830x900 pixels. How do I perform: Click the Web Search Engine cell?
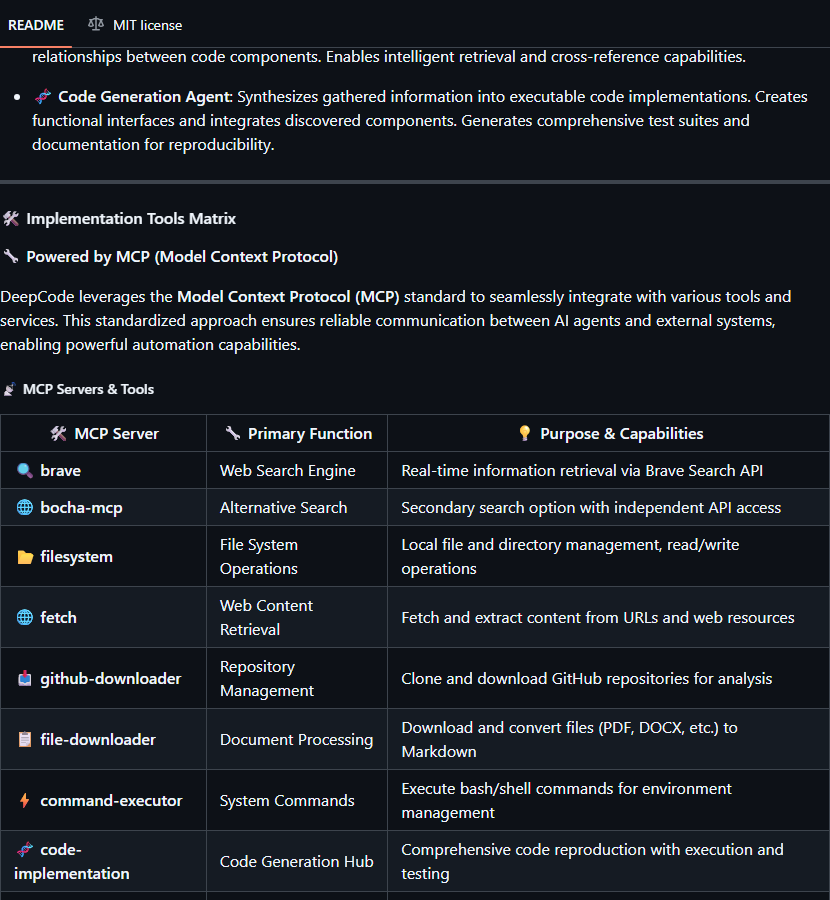(x=297, y=471)
